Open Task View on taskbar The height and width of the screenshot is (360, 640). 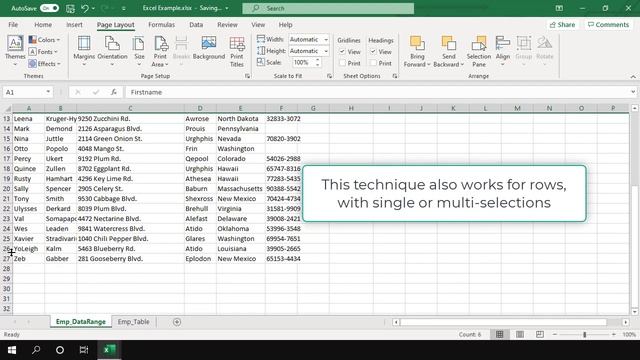84,350
